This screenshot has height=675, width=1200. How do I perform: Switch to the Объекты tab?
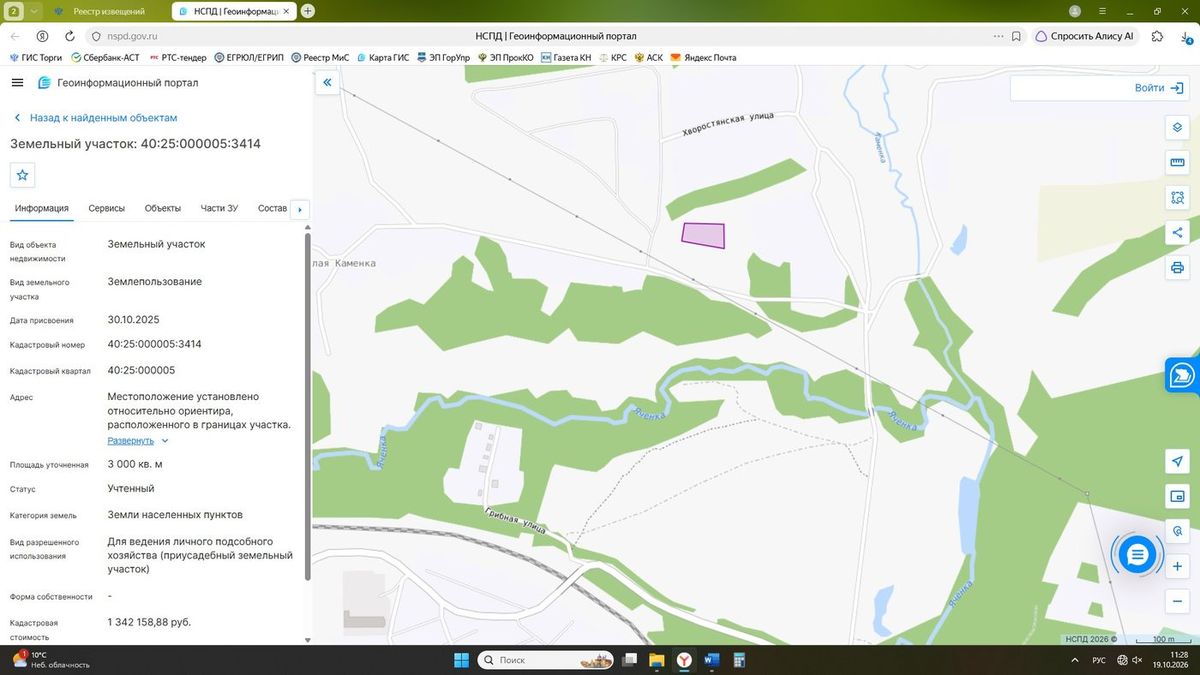click(x=163, y=208)
